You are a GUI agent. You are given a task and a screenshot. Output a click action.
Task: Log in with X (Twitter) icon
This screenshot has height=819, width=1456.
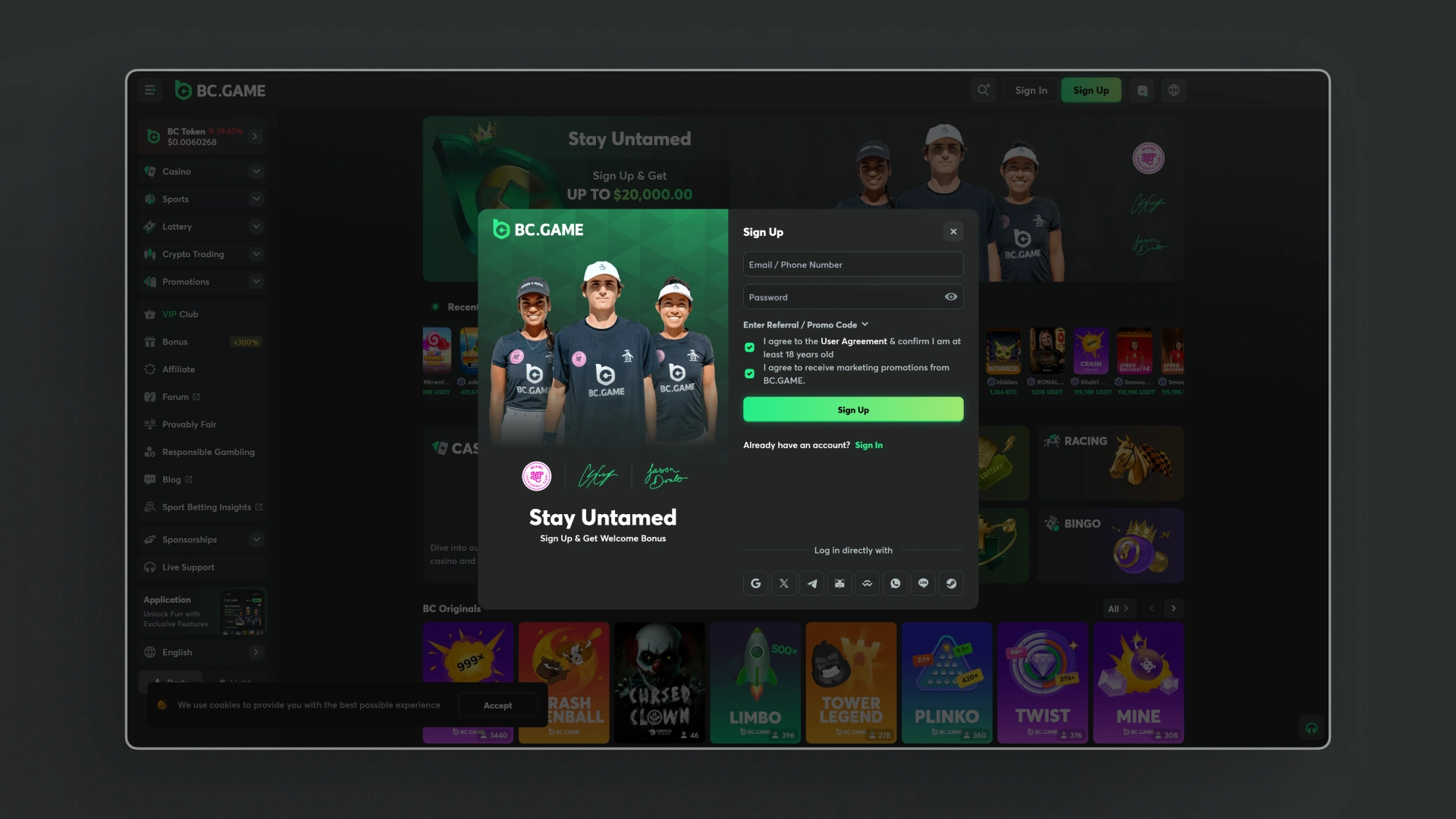[783, 583]
